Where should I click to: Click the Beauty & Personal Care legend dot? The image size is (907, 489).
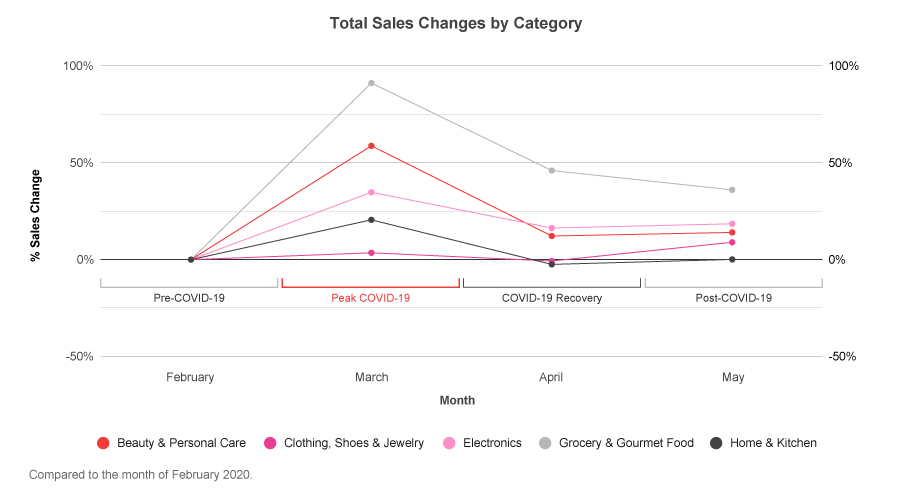coord(103,443)
